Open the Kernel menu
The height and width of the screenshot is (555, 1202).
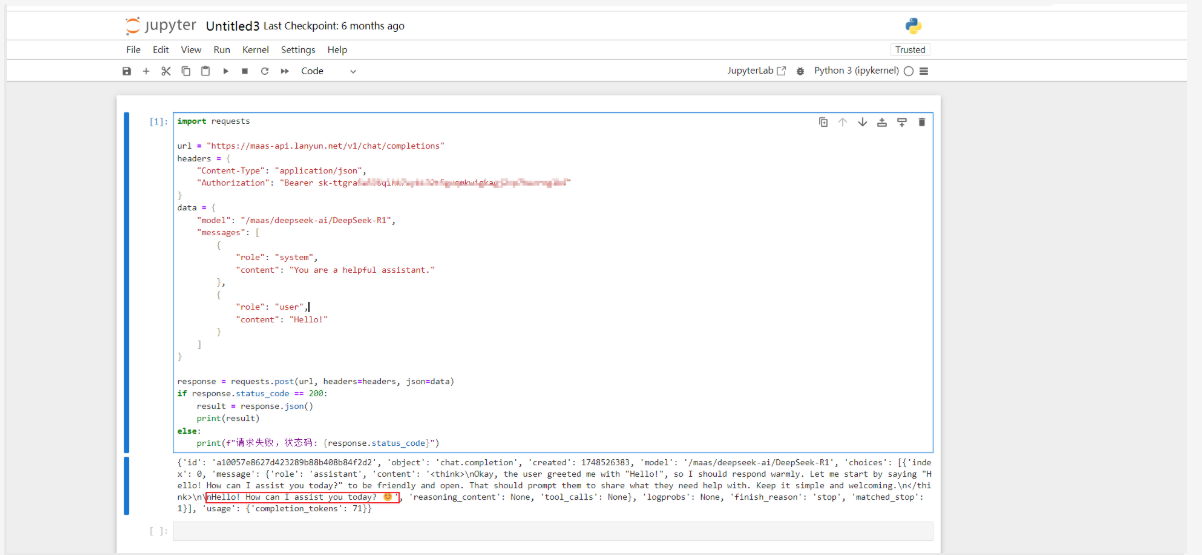(x=255, y=50)
